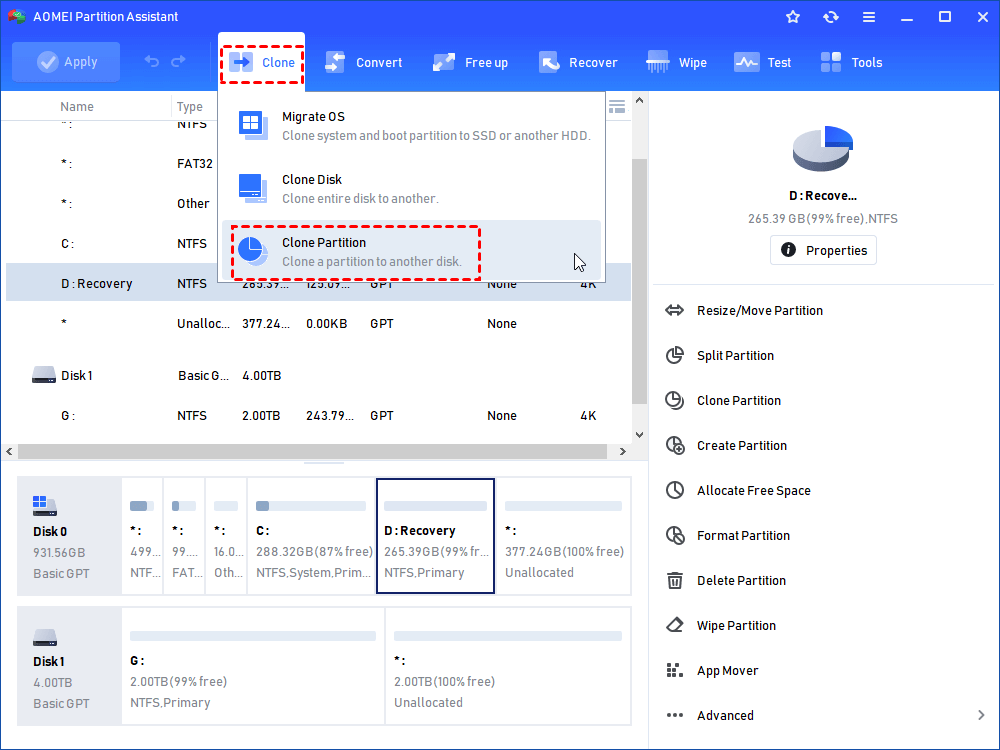The height and width of the screenshot is (750, 1000).
Task: Open the Convert menu
Action: (364, 62)
